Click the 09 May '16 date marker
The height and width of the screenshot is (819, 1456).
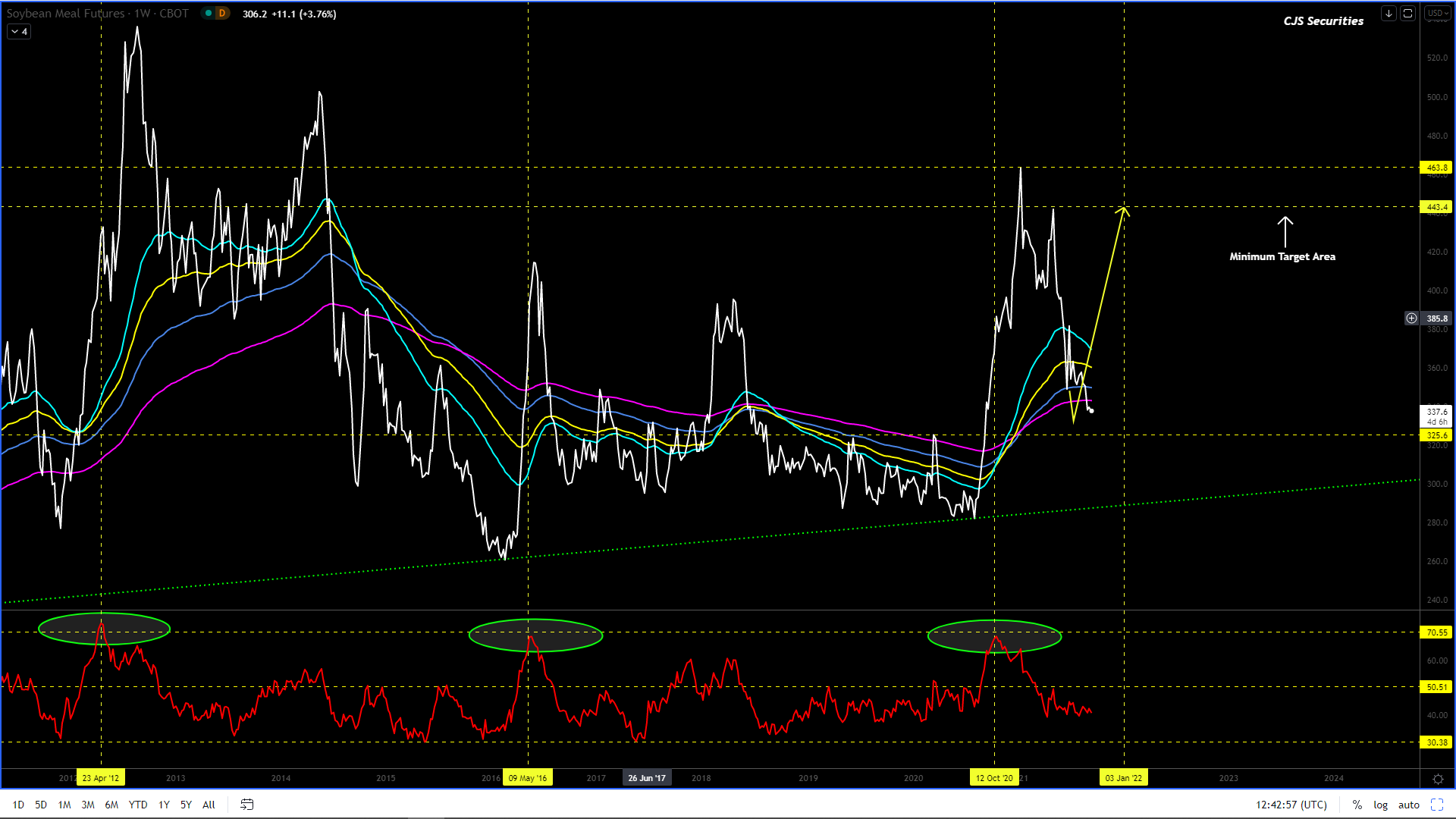click(x=528, y=778)
